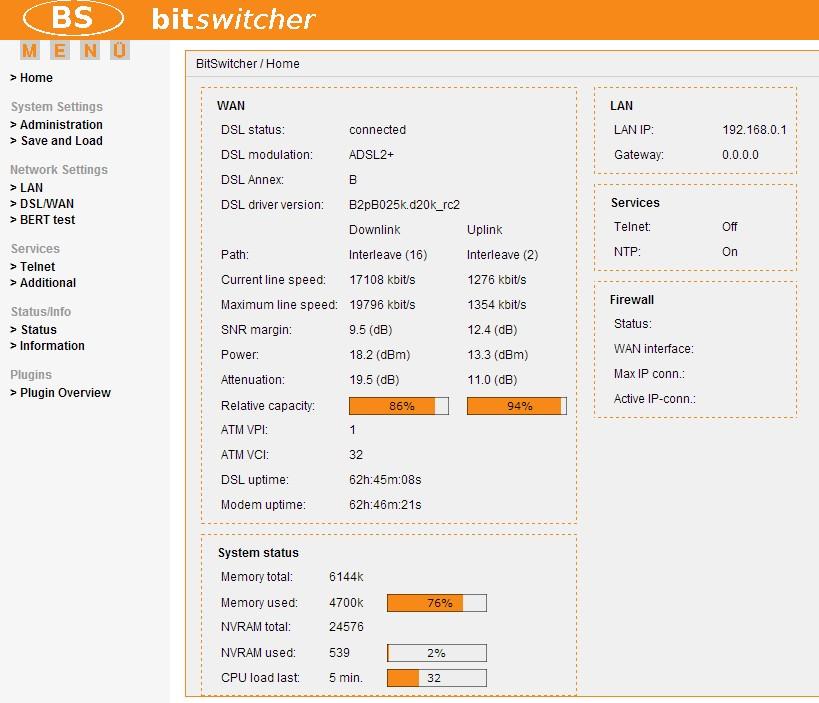The image size is (819, 703).
Task: Click the Attenuation 19.5 (dB) value
Action: click(374, 380)
